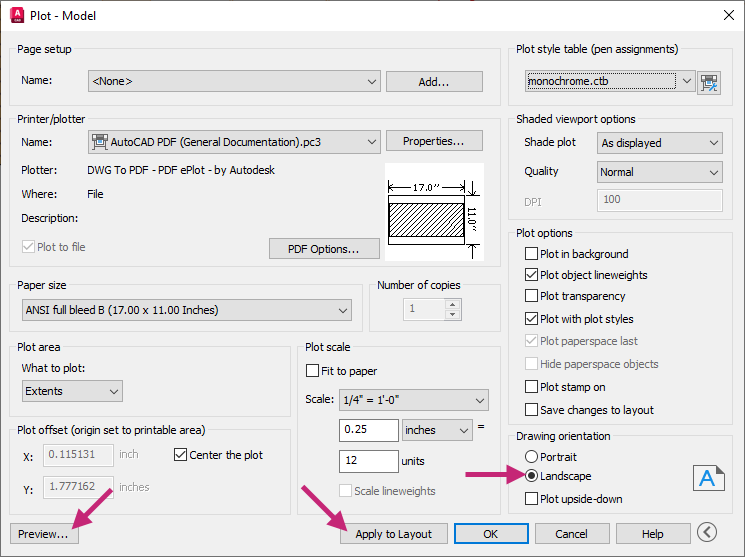Click the Plot to file checkbox
Screen dimensions: 745x557
pyautogui.click(x=29, y=247)
